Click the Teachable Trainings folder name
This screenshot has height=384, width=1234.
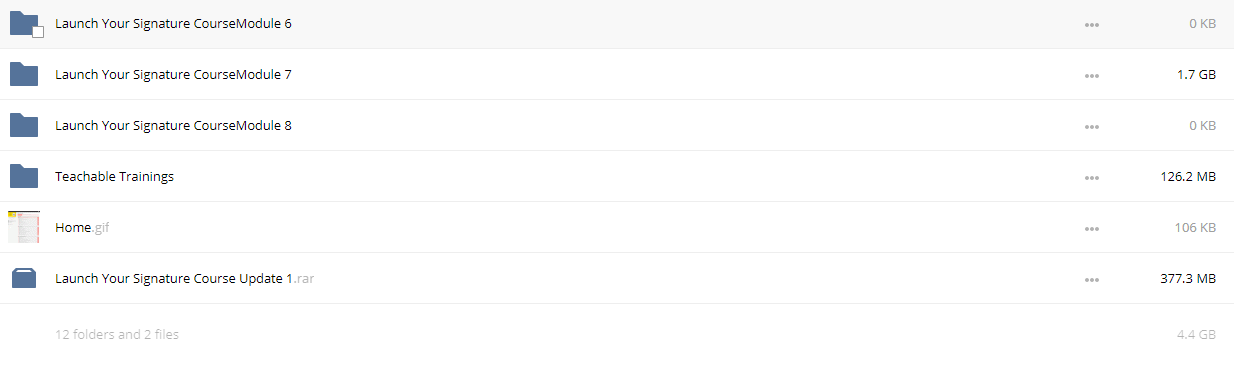pyautogui.click(x=114, y=176)
